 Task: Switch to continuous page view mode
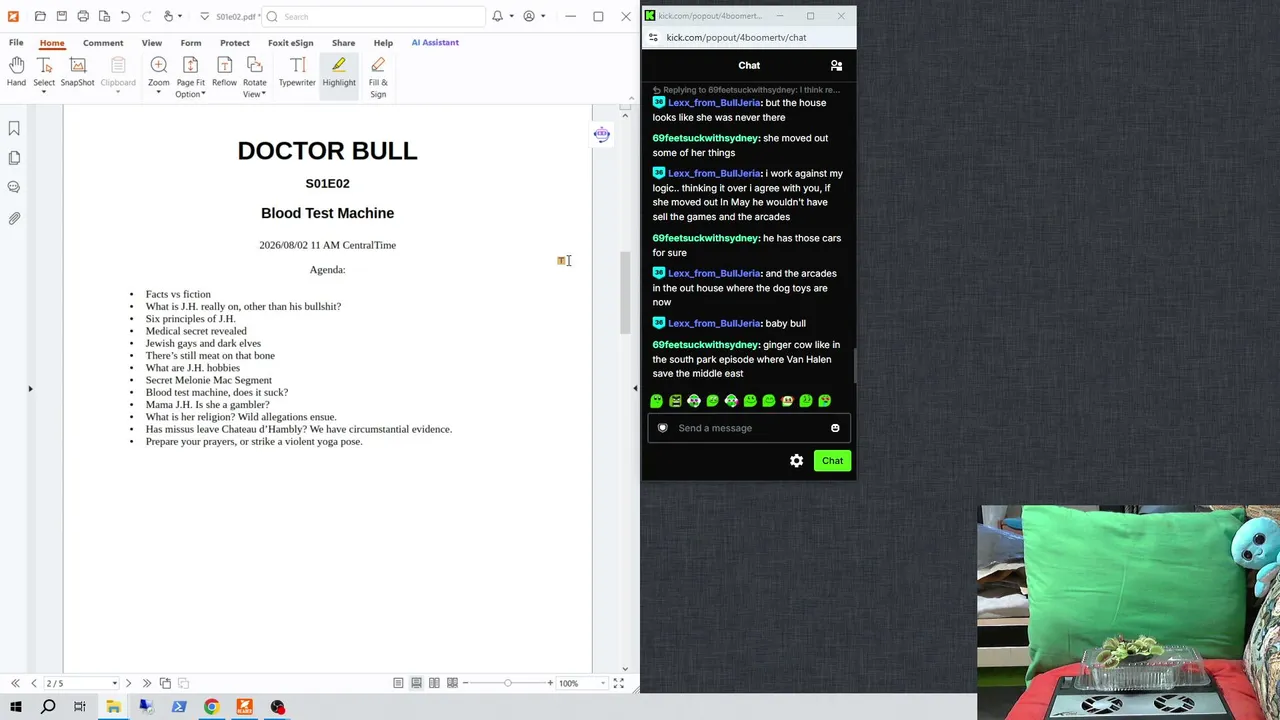point(416,683)
